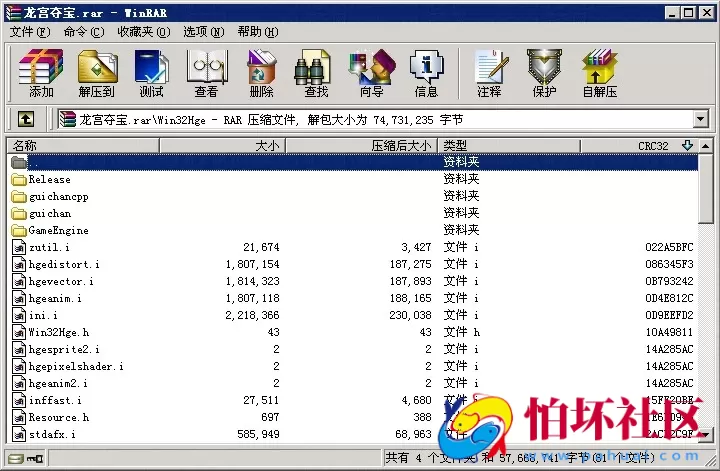The height and width of the screenshot is (471, 720).
Task: Click the stdafx.i file icon
Action: click(19, 434)
